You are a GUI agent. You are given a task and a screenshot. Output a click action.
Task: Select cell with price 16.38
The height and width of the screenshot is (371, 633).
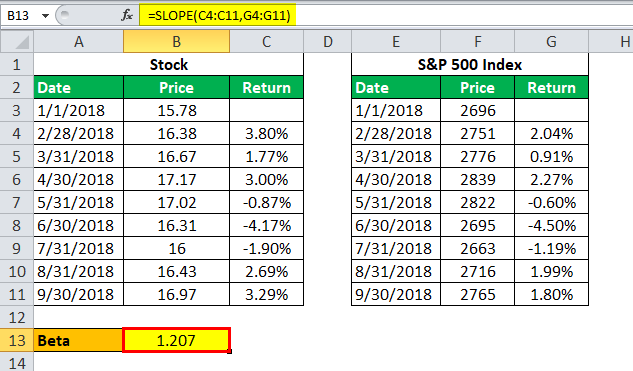point(176,133)
